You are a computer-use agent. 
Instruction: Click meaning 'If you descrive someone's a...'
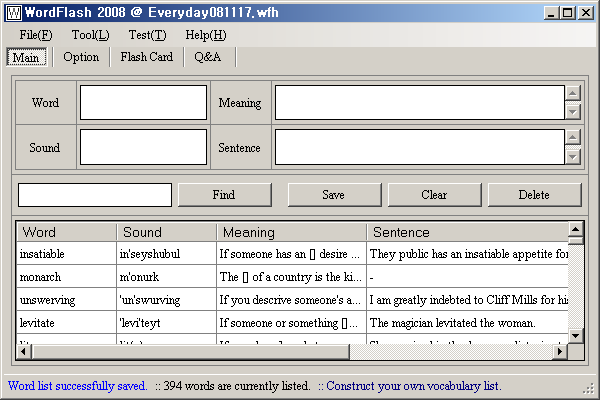(x=290, y=300)
